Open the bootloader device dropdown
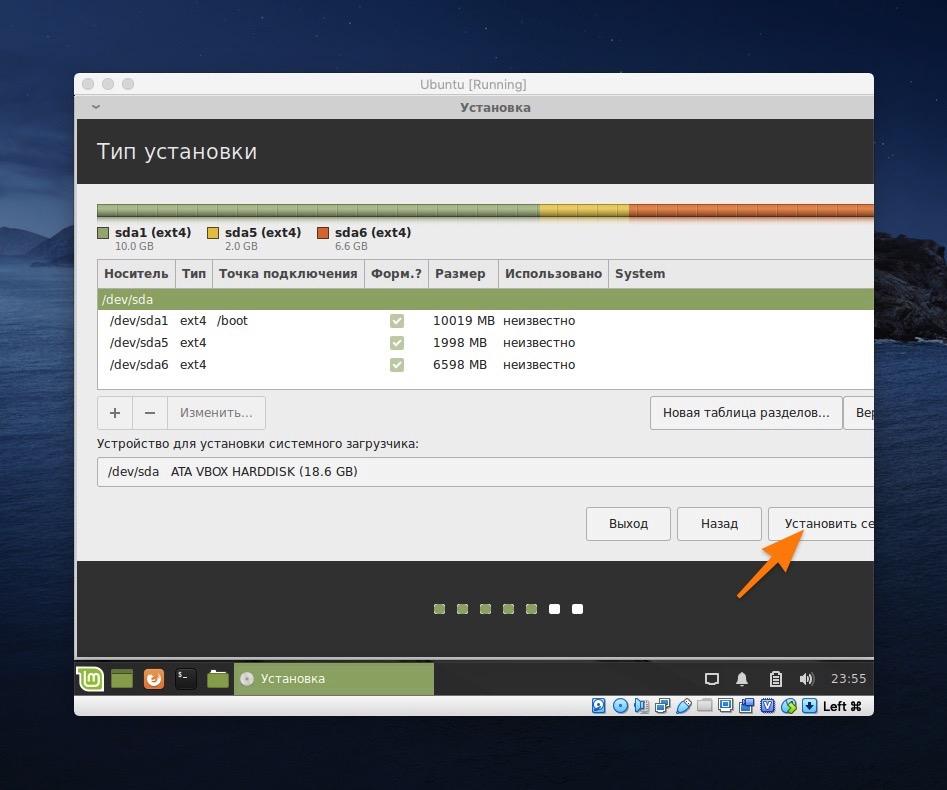This screenshot has width=947, height=790. pos(485,472)
